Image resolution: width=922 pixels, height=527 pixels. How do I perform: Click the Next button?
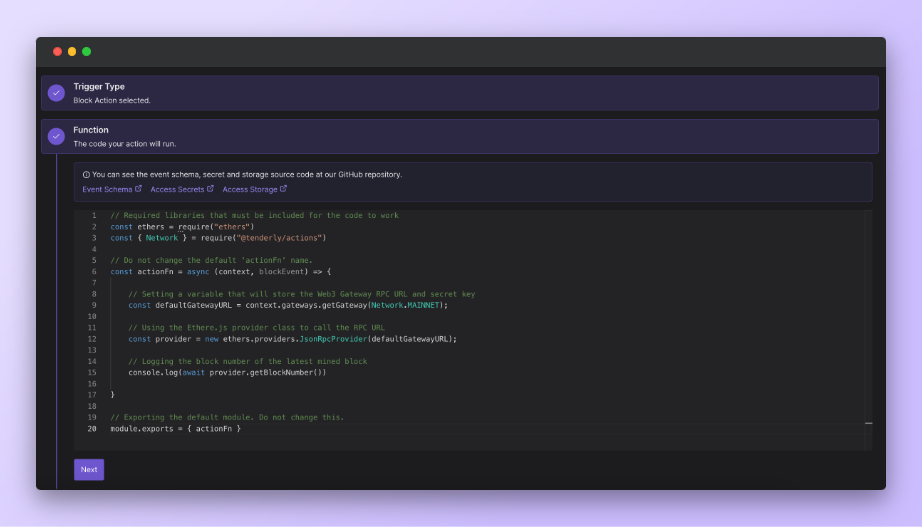pos(89,469)
